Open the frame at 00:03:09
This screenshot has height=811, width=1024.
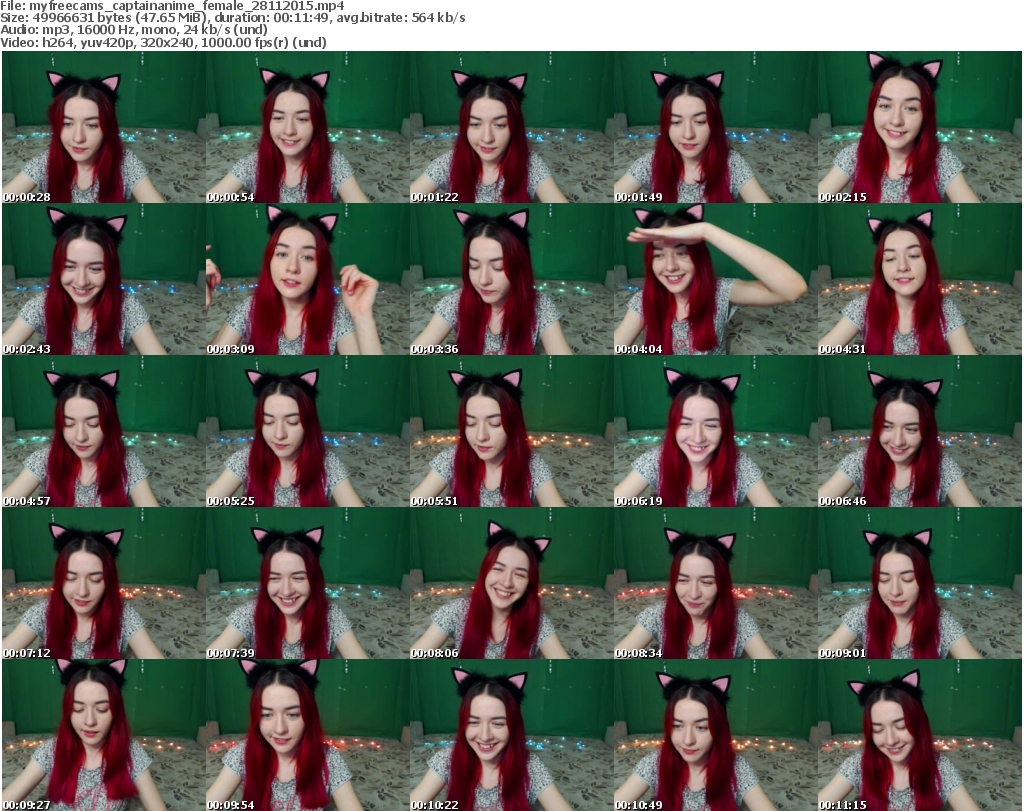click(308, 279)
